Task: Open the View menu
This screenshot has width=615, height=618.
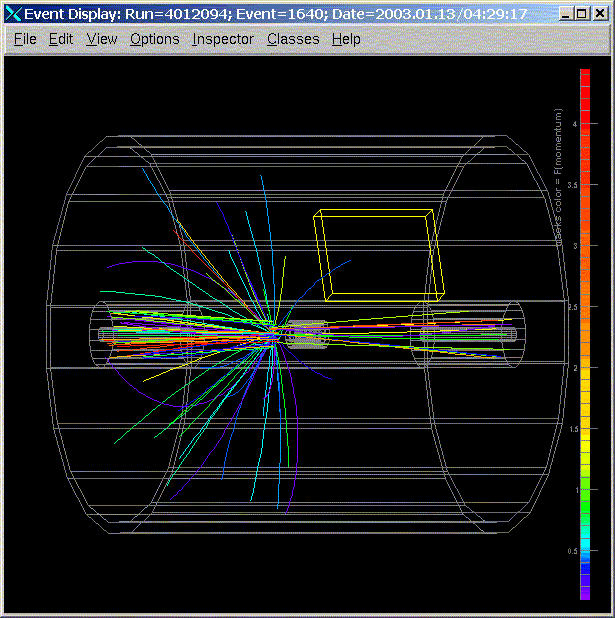Action: pyautogui.click(x=102, y=39)
